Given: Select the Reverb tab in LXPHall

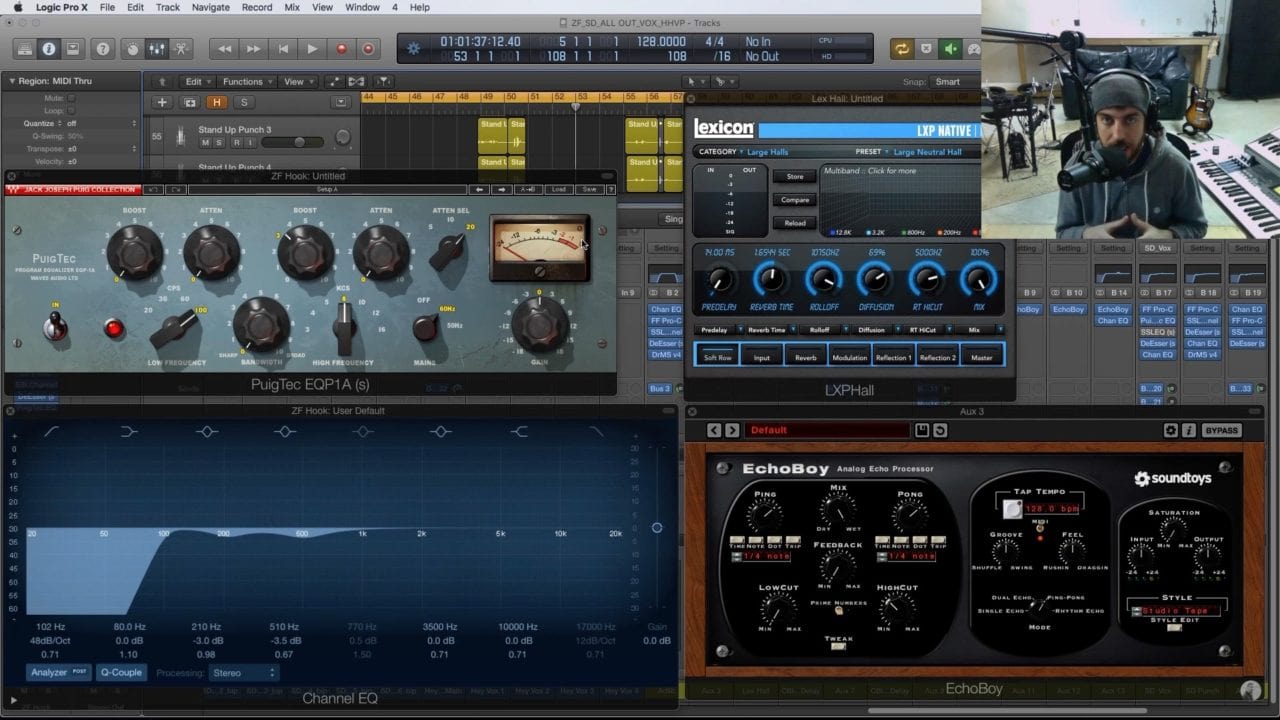Looking at the screenshot, I should pos(806,357).
